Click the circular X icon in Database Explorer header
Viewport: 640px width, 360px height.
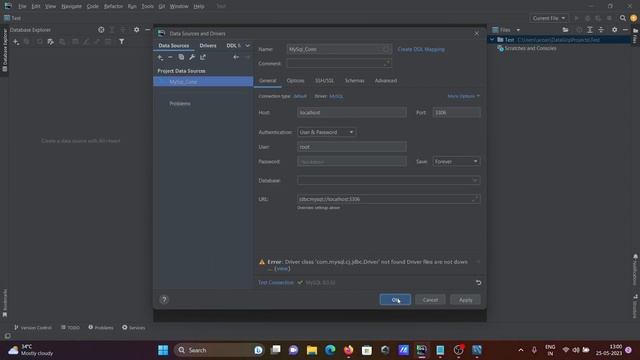pos(101,30)
